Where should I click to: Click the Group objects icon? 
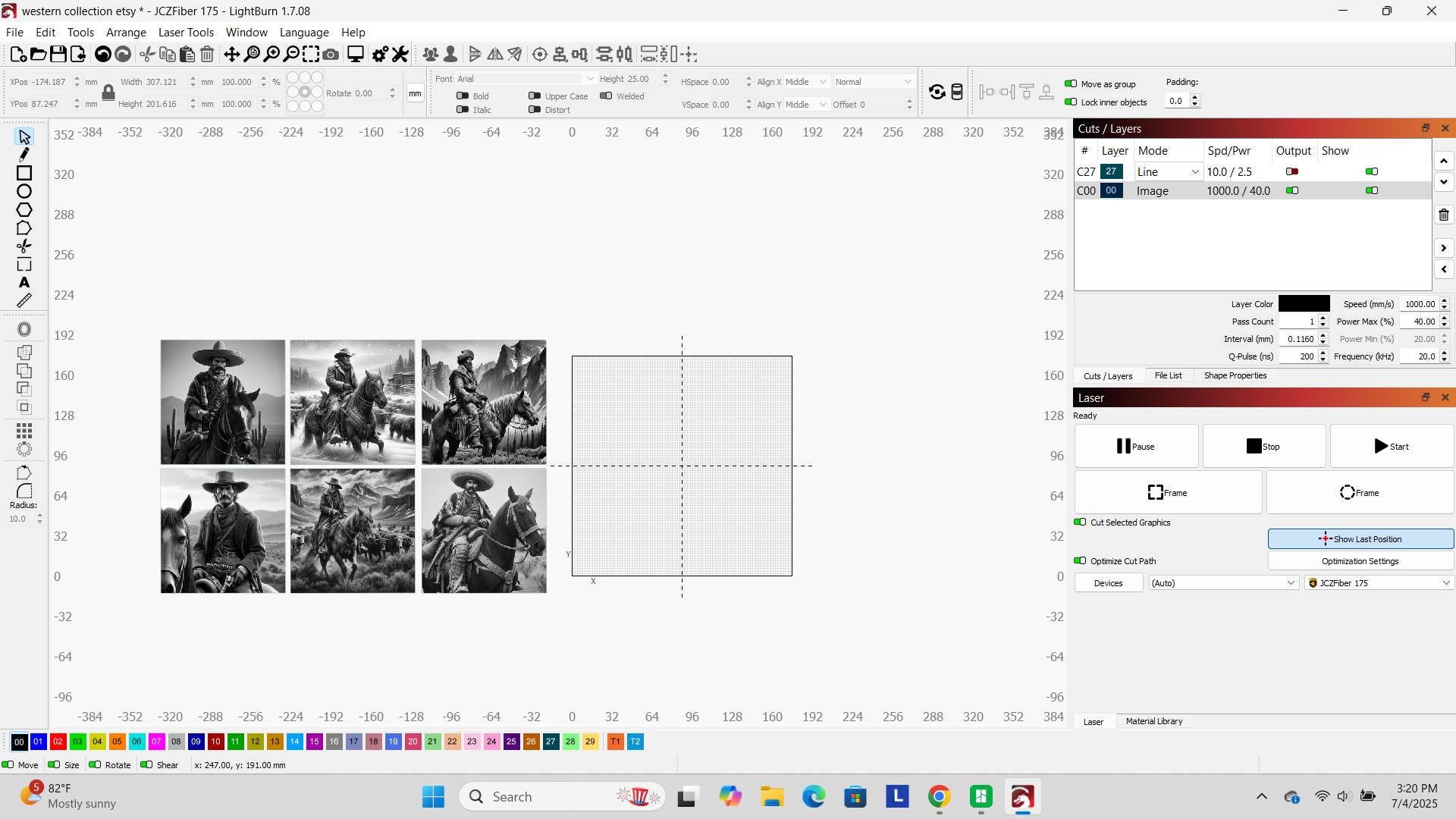coord(431,54)
